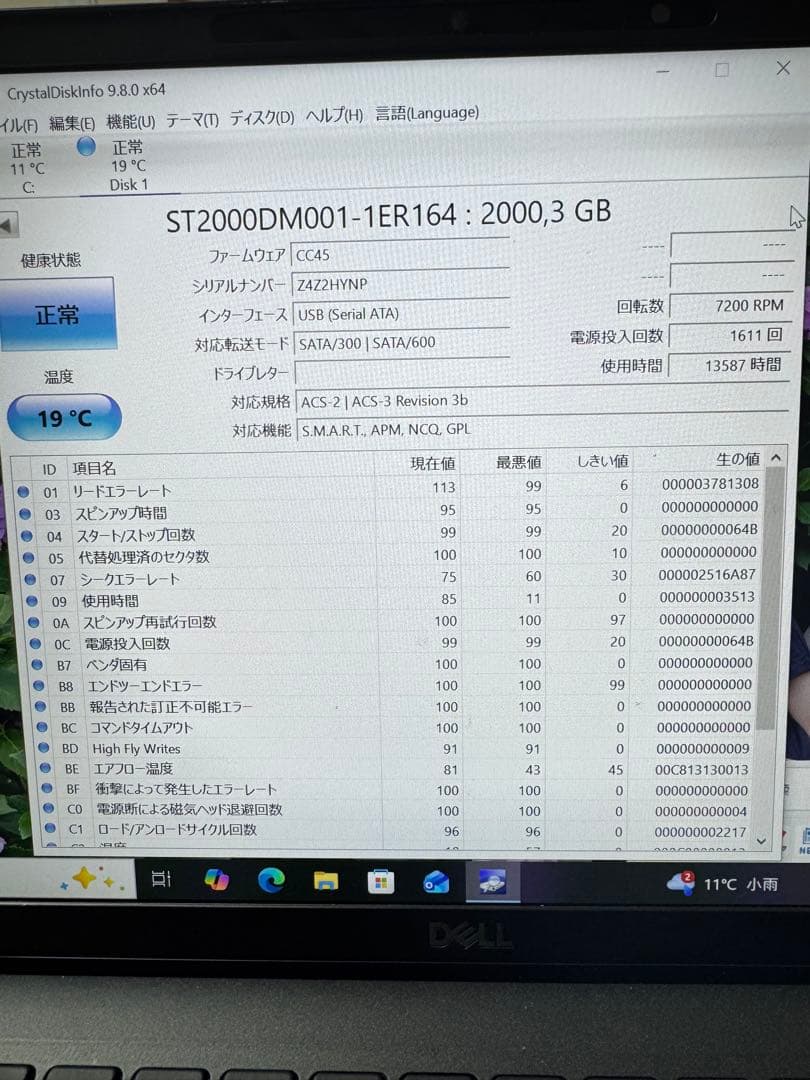Select the 05 代替処理済のセクタ数 row
Screen dimensions: 810x1080
393,555
